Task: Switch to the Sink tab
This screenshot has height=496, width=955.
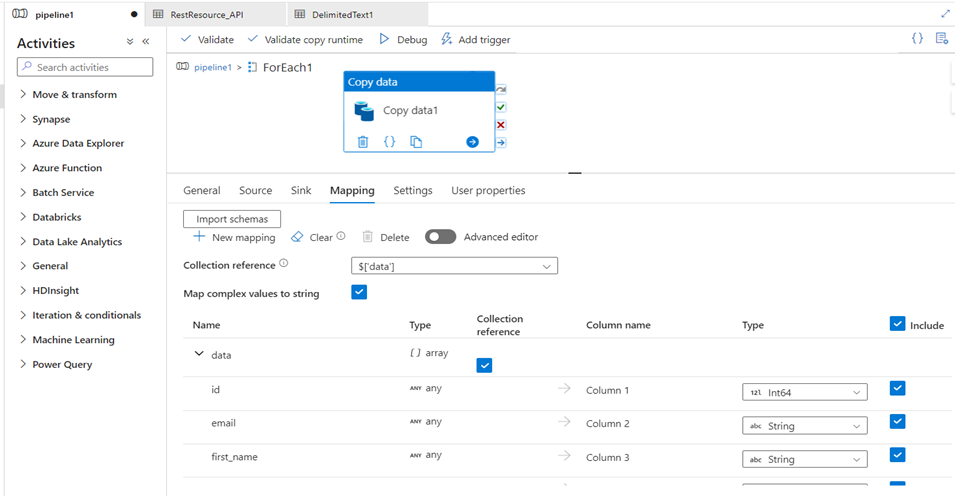Action: pyautogui.click(x=301, y=190)
